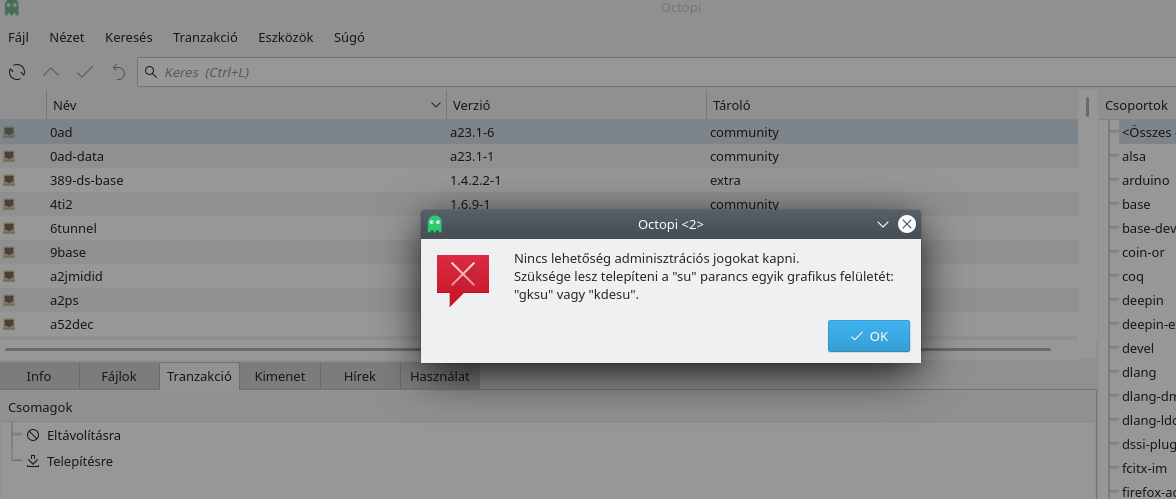The width and height of the screenshot is (1176, 499).
Task: Focus the Keres search field
Action: point(656,72)
